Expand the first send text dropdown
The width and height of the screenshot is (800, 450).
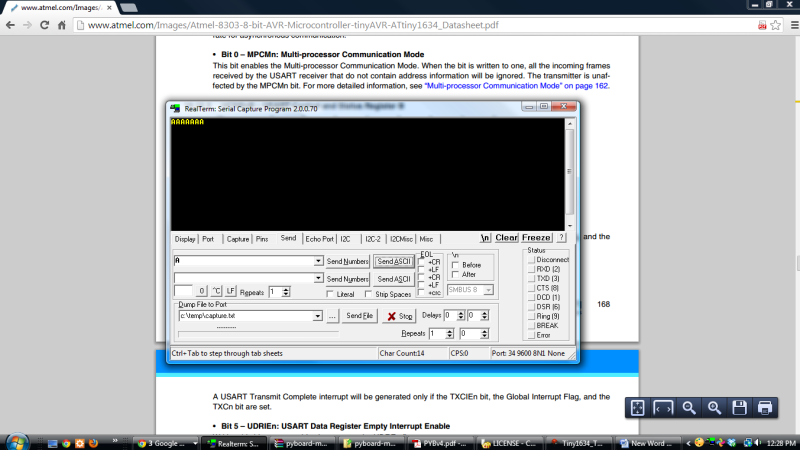(317, 261)
